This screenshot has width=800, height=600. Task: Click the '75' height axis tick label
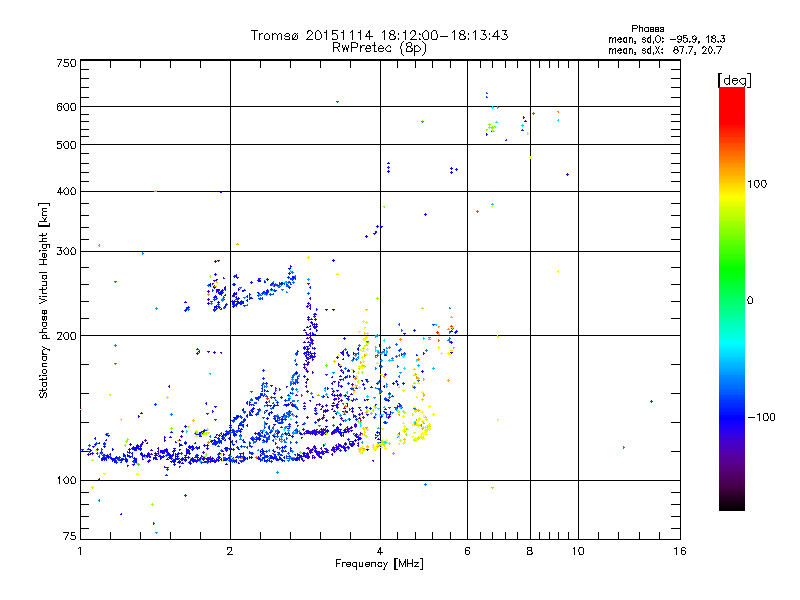[x=70, y=536]
